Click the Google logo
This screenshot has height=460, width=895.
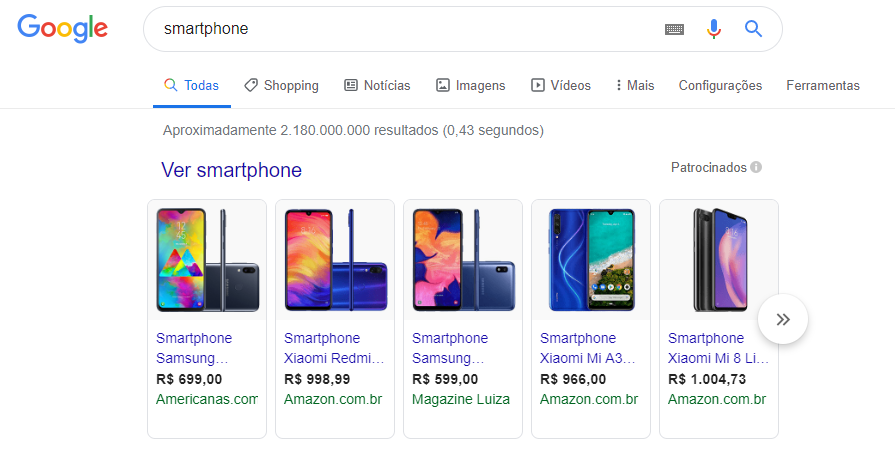pyautogui.click(x=62, y=29)
